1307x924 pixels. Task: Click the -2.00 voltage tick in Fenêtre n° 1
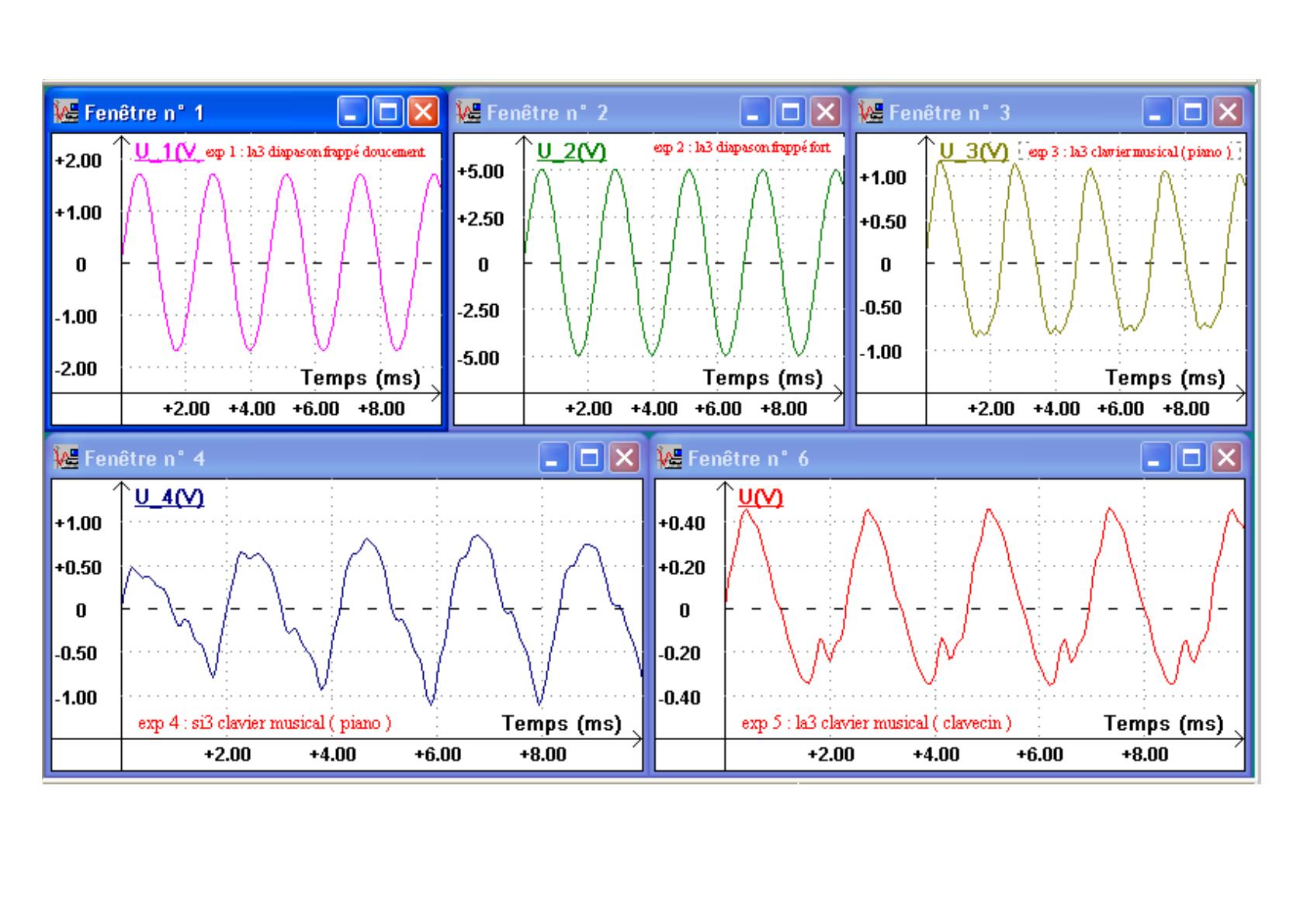[77, 369]
